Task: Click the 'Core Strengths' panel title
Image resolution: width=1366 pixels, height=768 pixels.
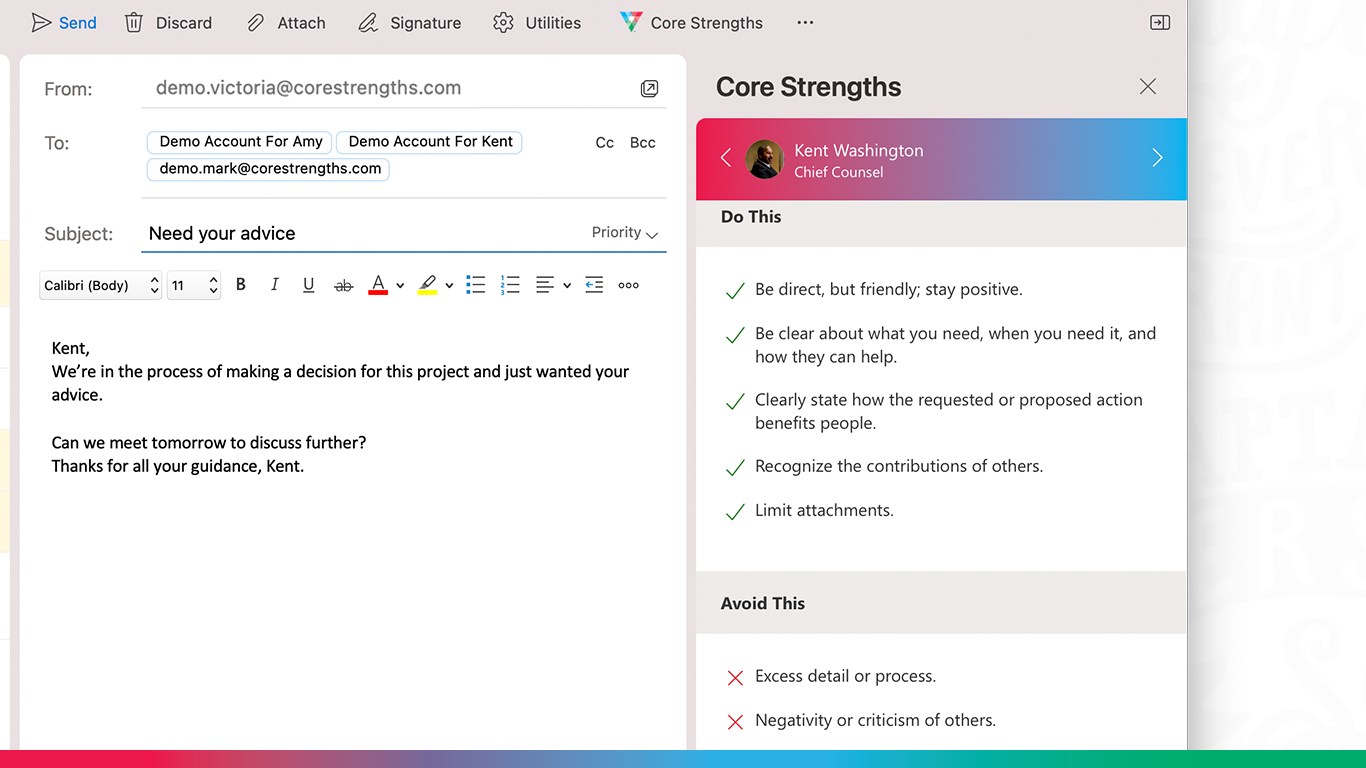Action: click(809, 87)
